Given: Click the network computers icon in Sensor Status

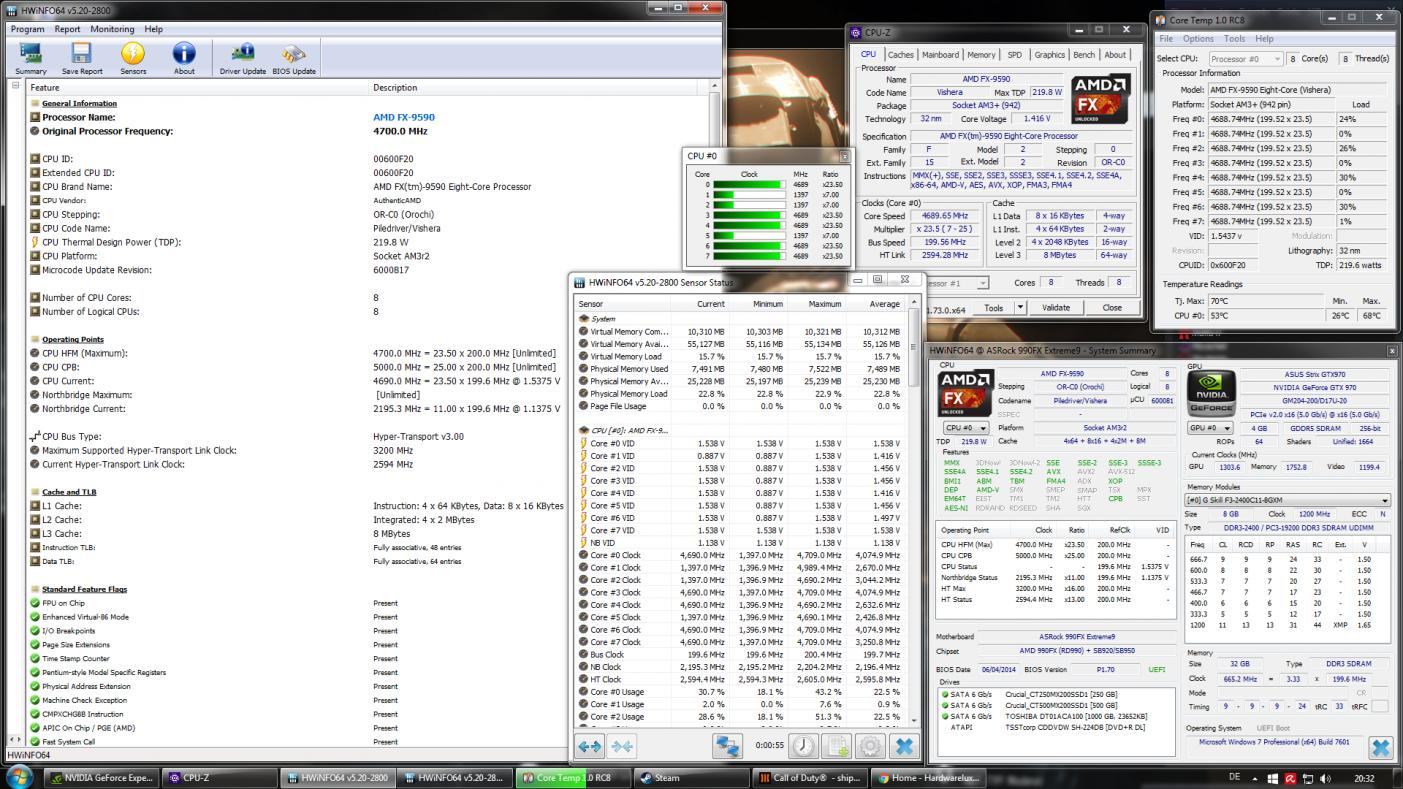Looking at the screenshot, I should [x=727, y=746].
